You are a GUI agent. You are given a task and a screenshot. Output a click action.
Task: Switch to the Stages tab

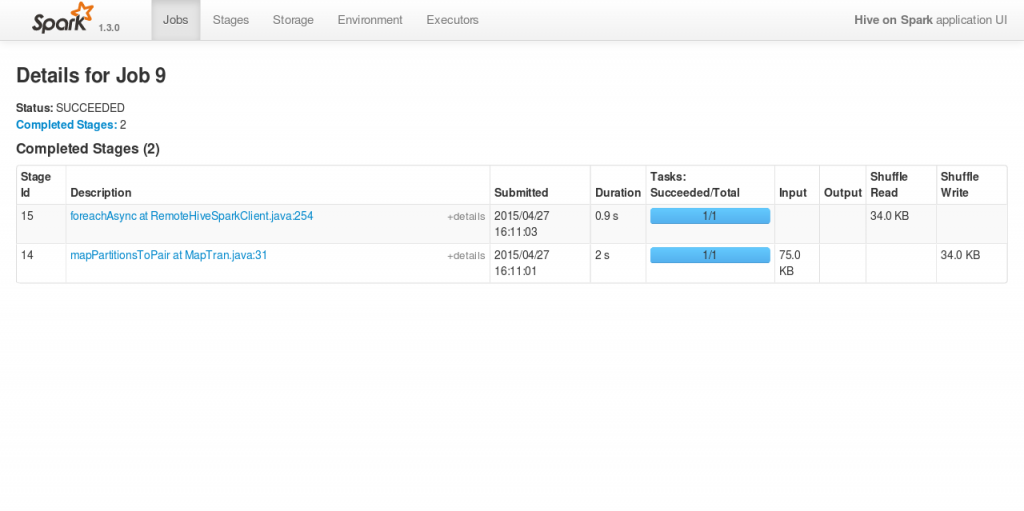231,20
